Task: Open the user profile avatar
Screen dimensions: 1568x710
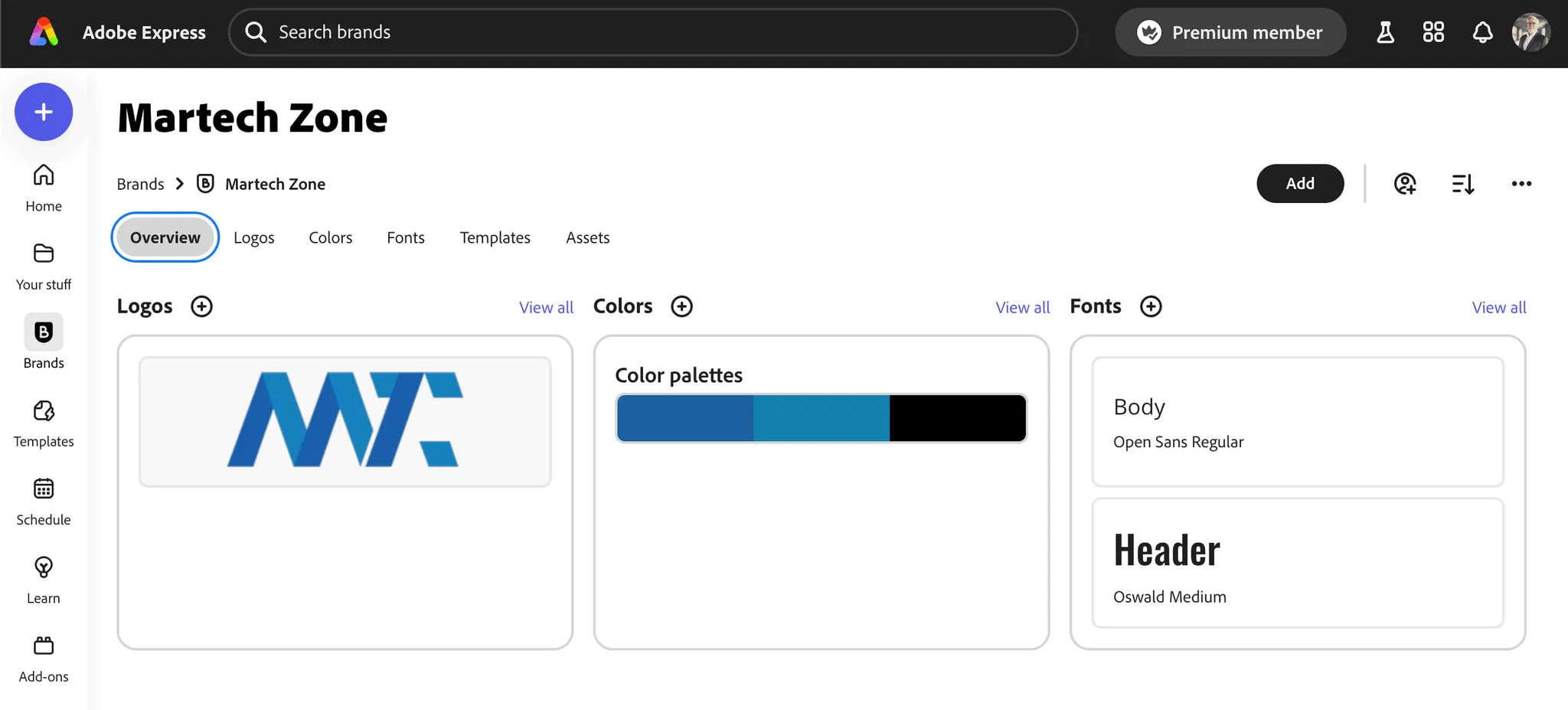Action: [1530, 32]
